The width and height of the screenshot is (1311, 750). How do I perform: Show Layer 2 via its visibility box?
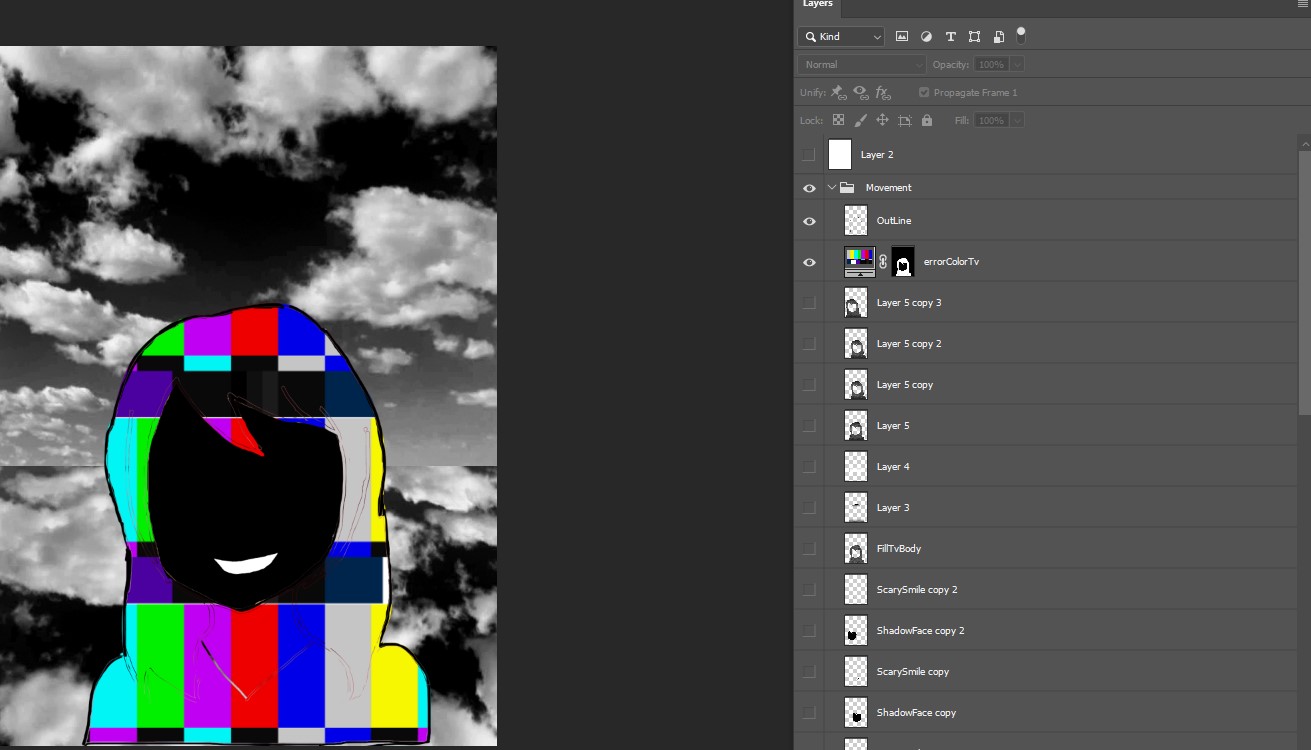click(809, 155)
